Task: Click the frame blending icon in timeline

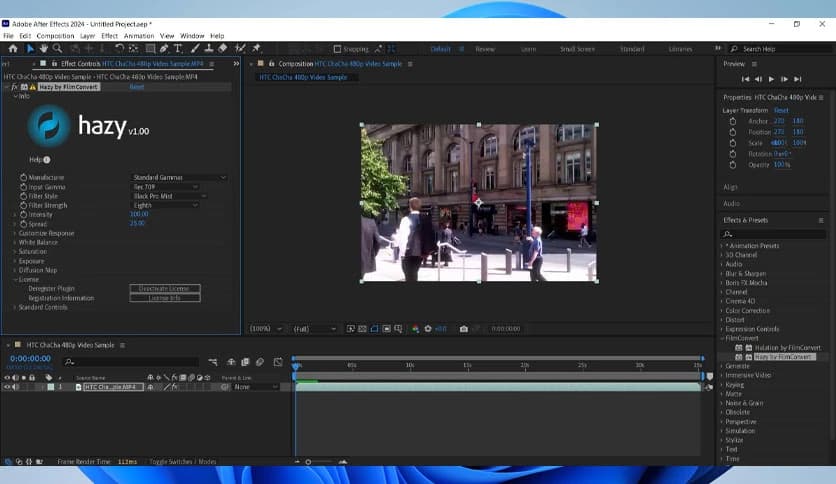Action: [245, 362]
